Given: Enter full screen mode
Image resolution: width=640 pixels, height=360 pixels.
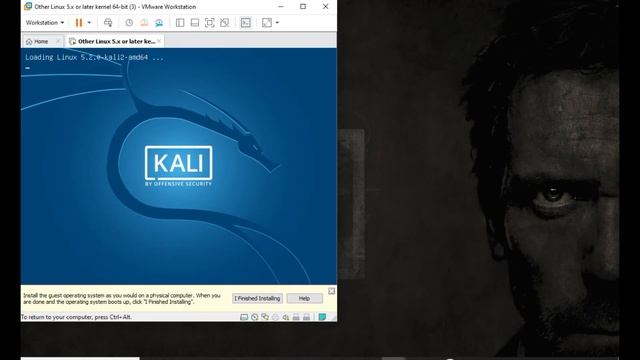Looking at the screenshot, I should pos(209,22).
